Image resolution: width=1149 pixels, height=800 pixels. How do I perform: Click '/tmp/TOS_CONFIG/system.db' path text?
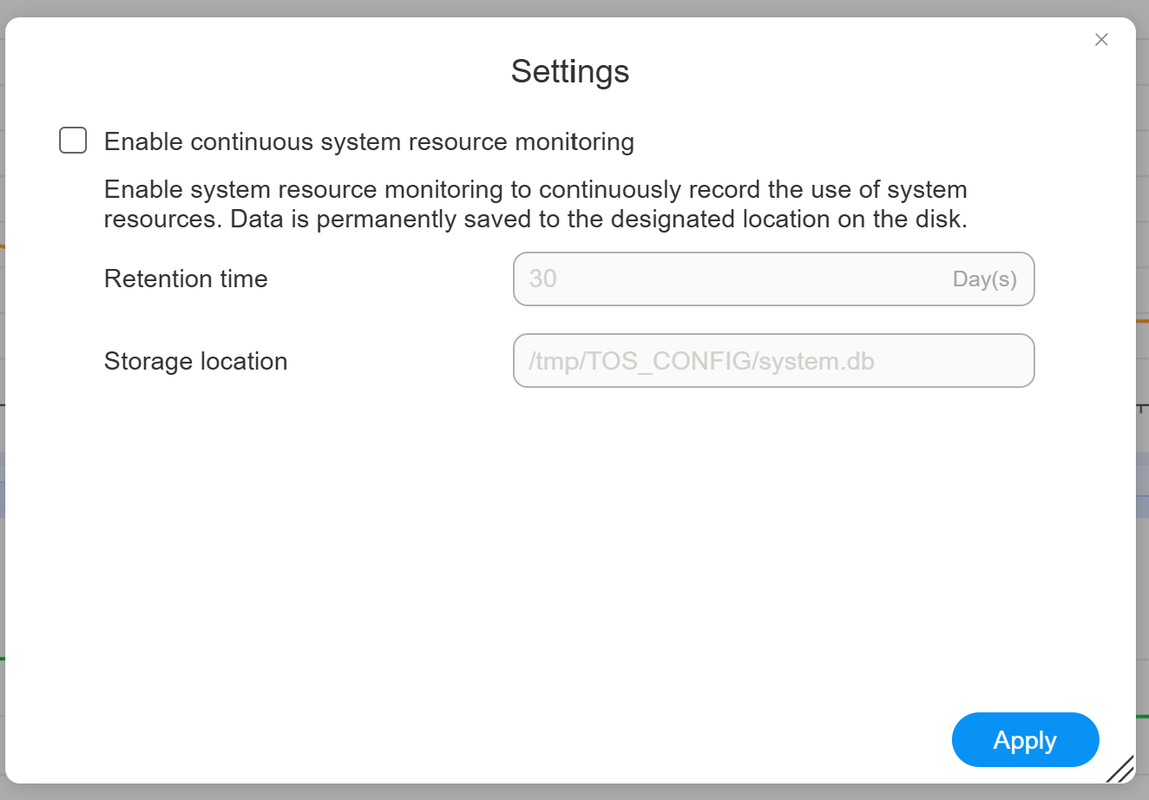point(701,361)
